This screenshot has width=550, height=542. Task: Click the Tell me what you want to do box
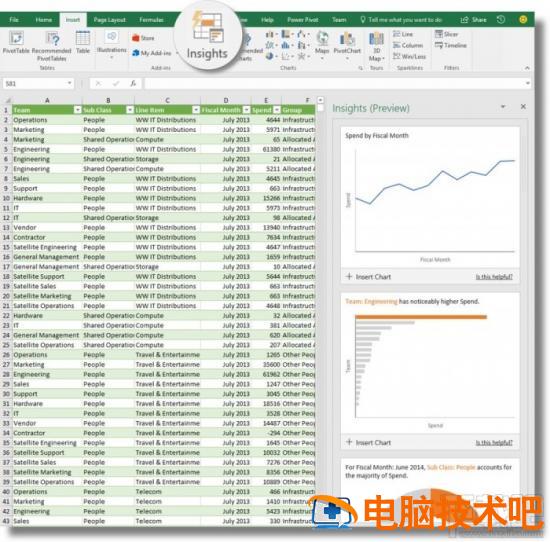401,20
